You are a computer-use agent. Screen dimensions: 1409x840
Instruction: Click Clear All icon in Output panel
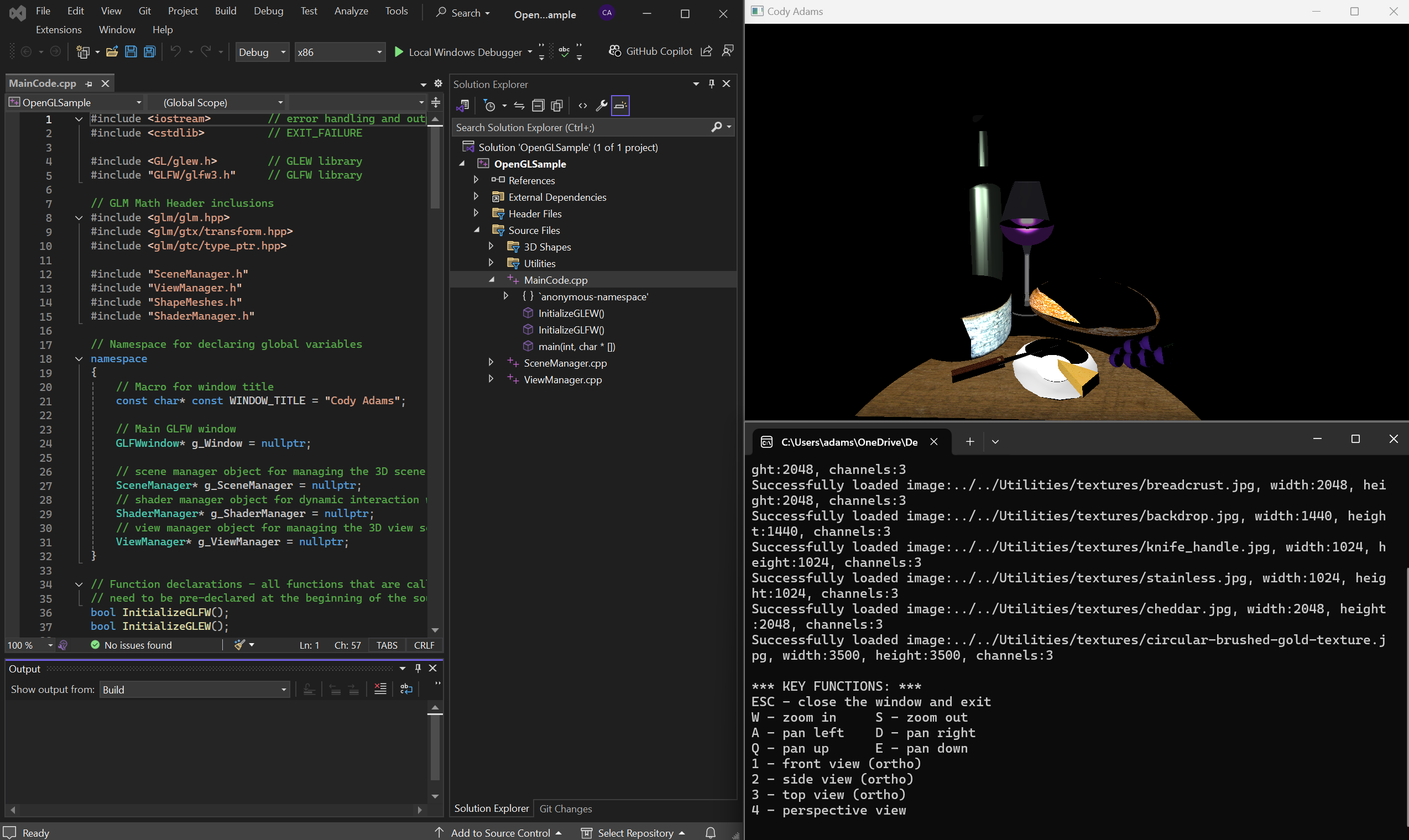(x=380, y=689)
